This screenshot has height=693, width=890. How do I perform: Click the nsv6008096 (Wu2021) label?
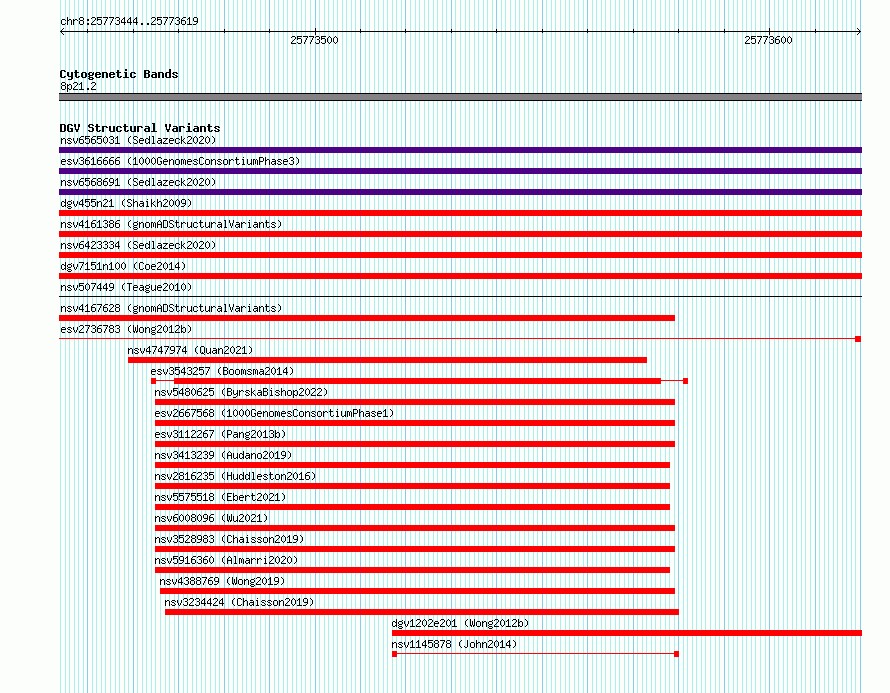pyautogui.click(x=211, y=518)
